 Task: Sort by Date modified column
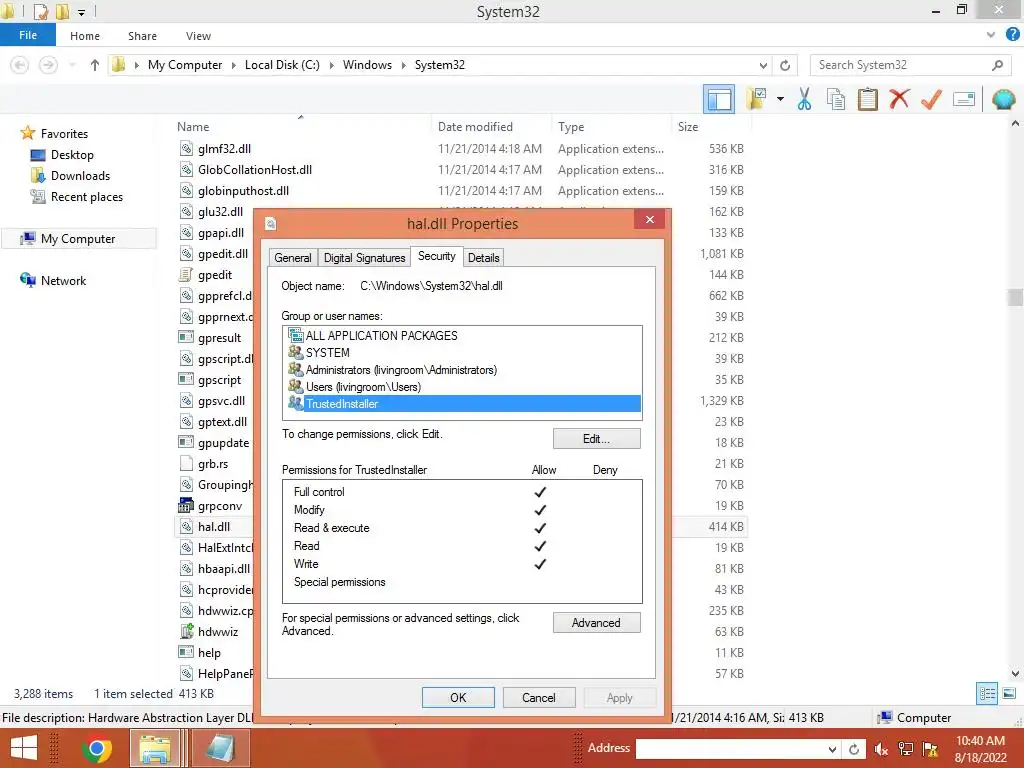click(475, 127)
